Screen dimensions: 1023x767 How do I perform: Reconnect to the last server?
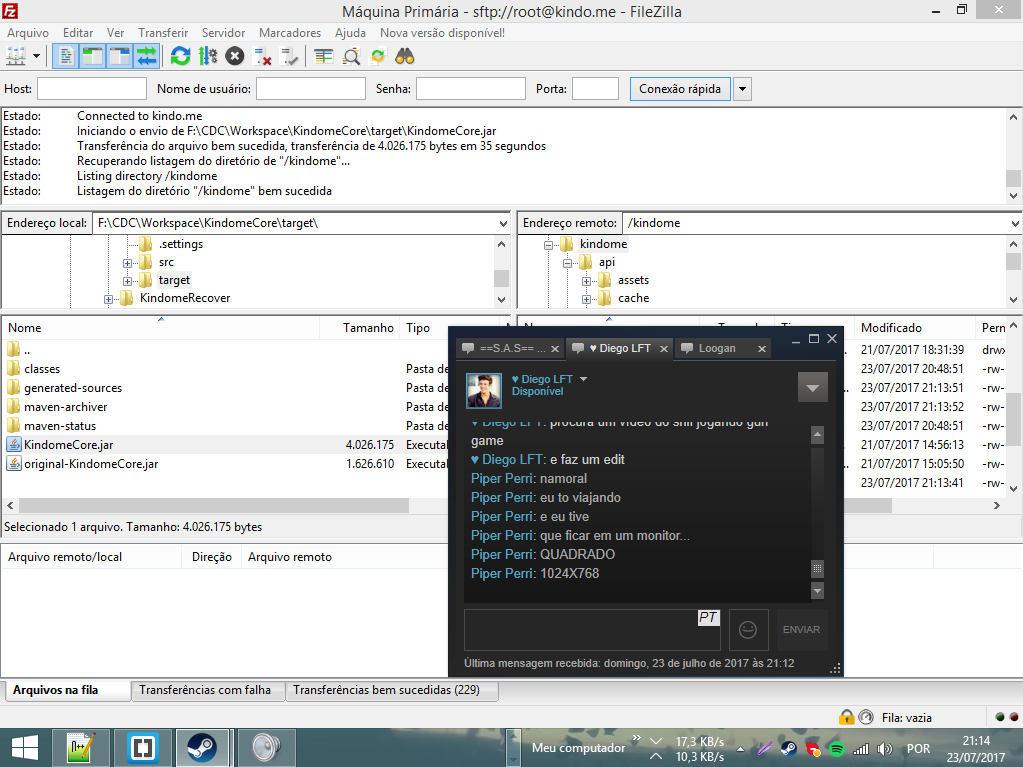click(x=289, y=57)
